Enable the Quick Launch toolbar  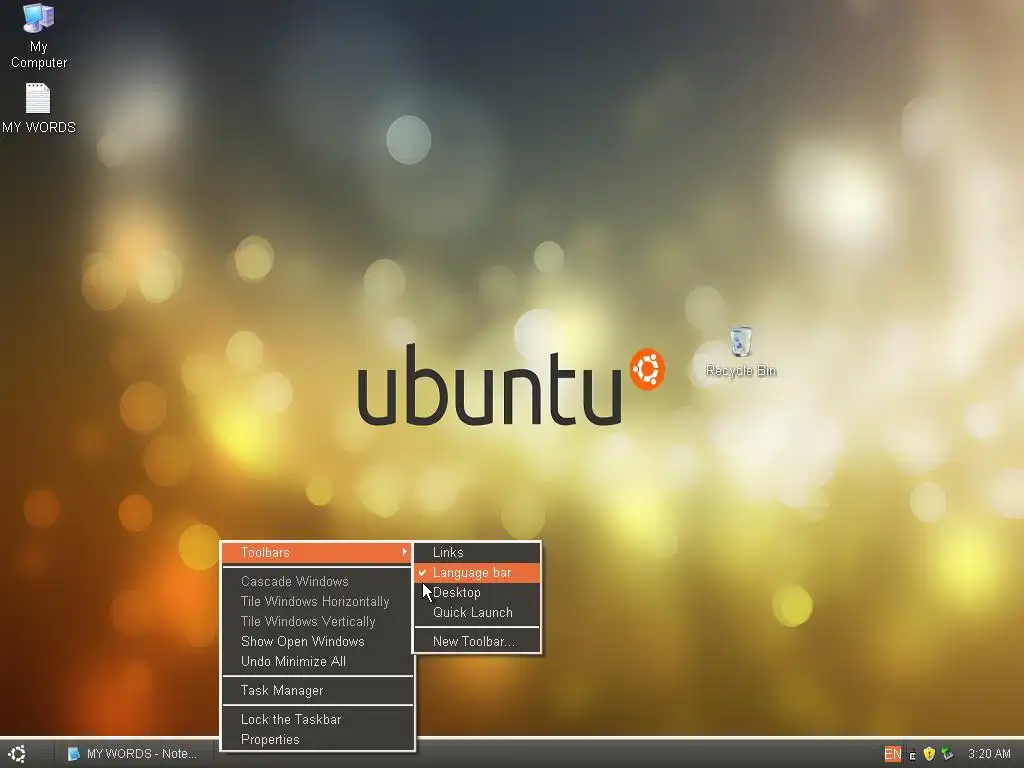(477, 613)
